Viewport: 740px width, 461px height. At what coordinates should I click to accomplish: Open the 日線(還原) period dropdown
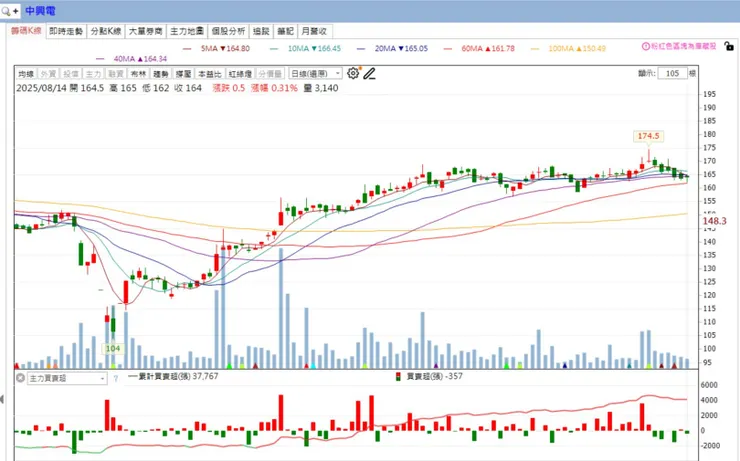[x=315, y=74]
